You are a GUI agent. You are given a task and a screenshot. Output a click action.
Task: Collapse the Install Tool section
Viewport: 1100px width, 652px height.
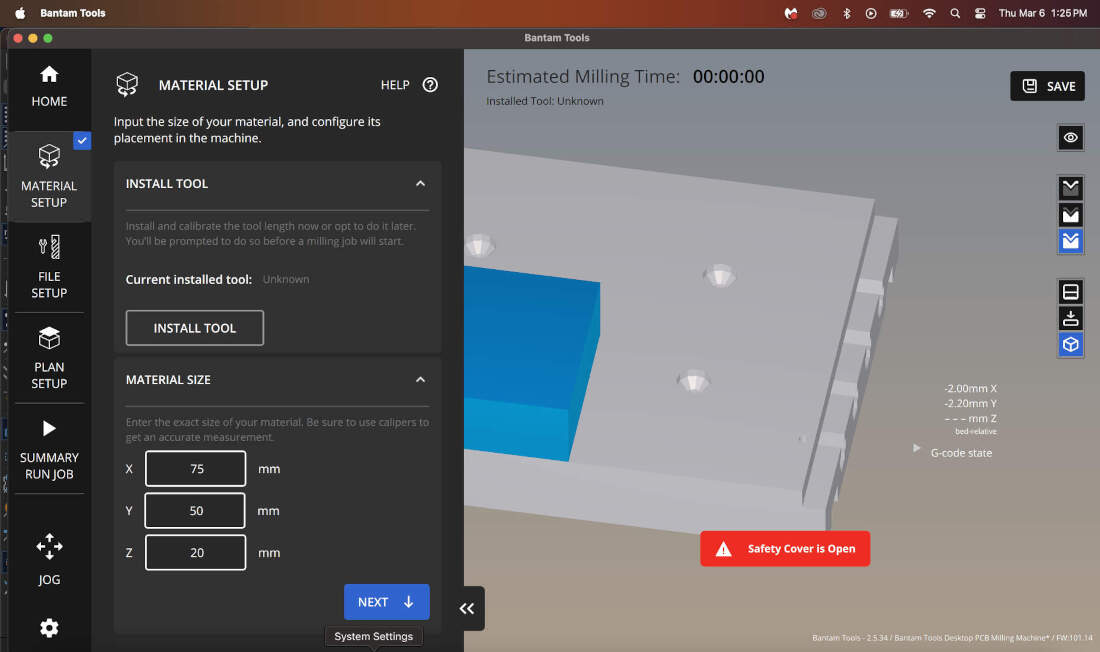(x=420, y=184)
